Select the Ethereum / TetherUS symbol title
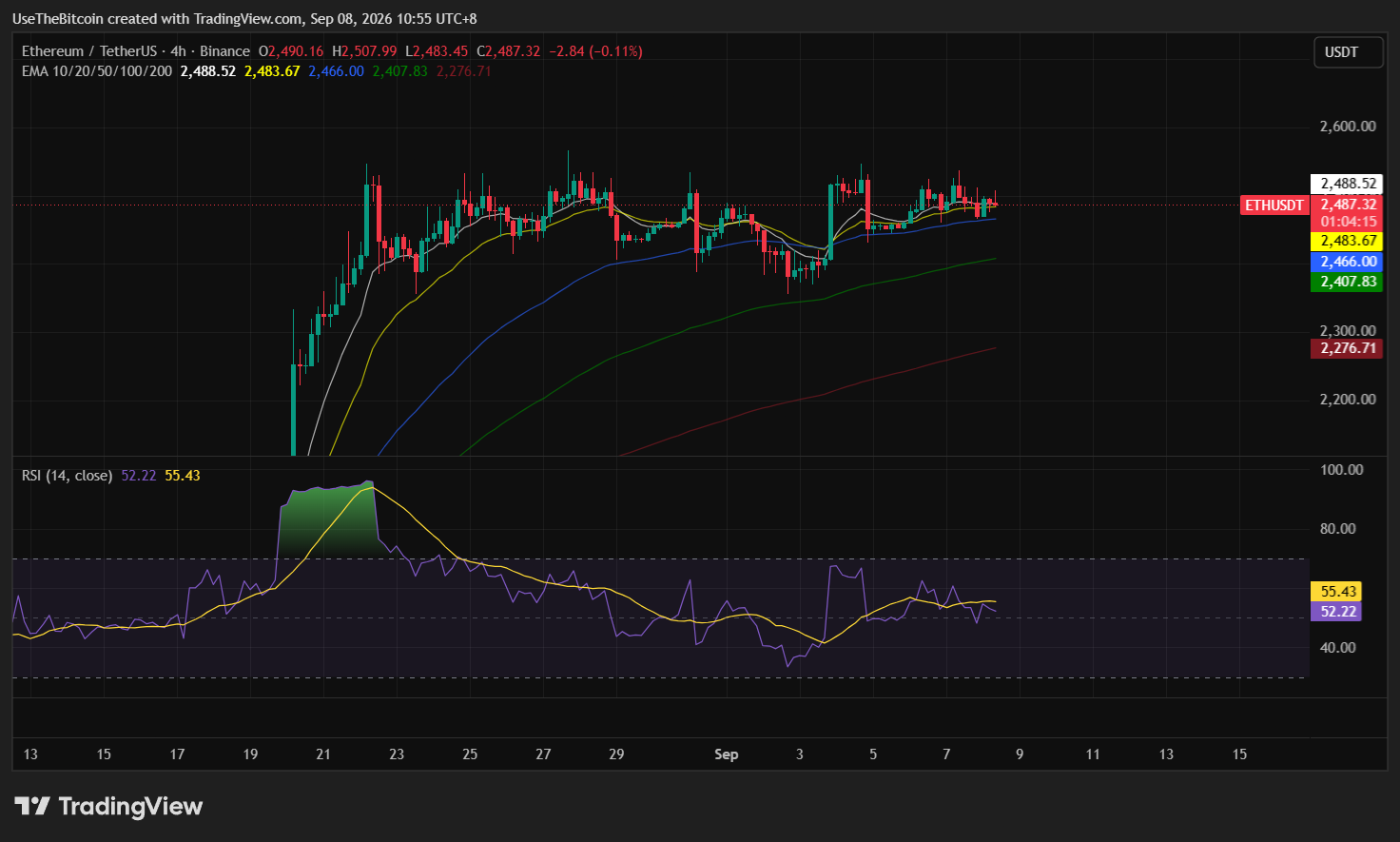1400x842 pixels. click(90, 51)
